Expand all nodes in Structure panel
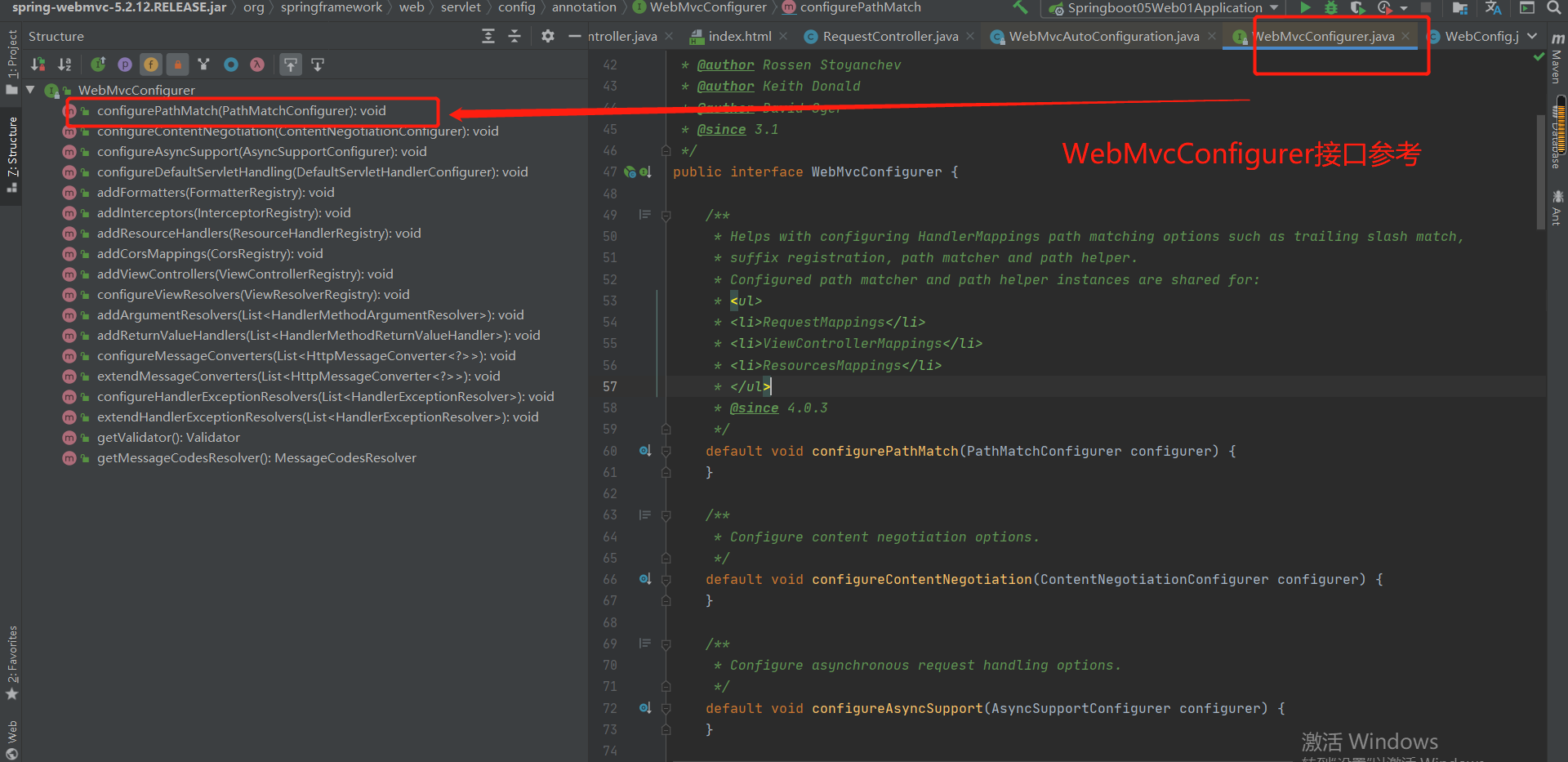Screen dimensions: 1568x762 488,36
